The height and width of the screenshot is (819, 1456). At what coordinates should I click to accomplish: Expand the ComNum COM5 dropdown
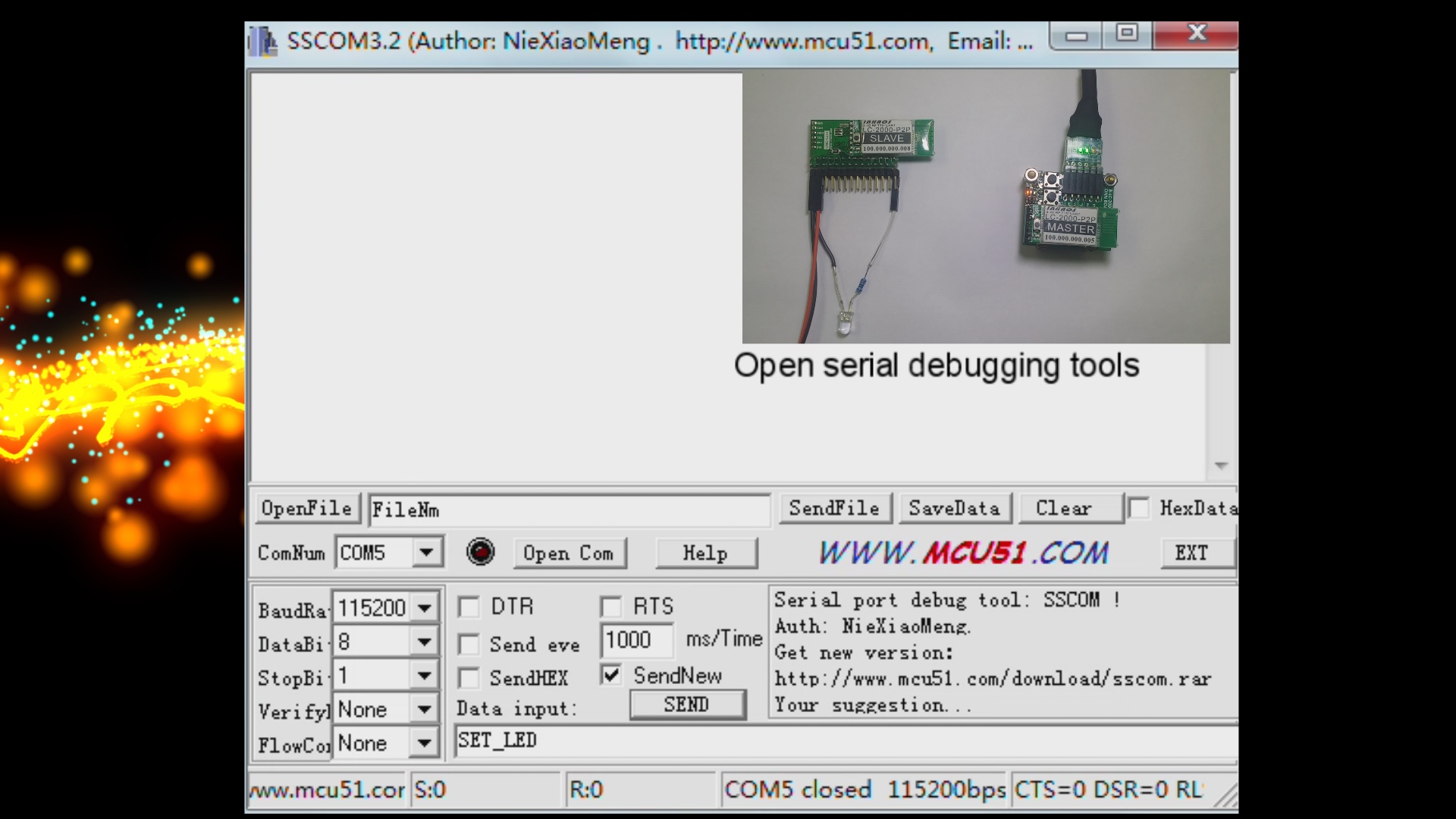[x=427, y=552]
